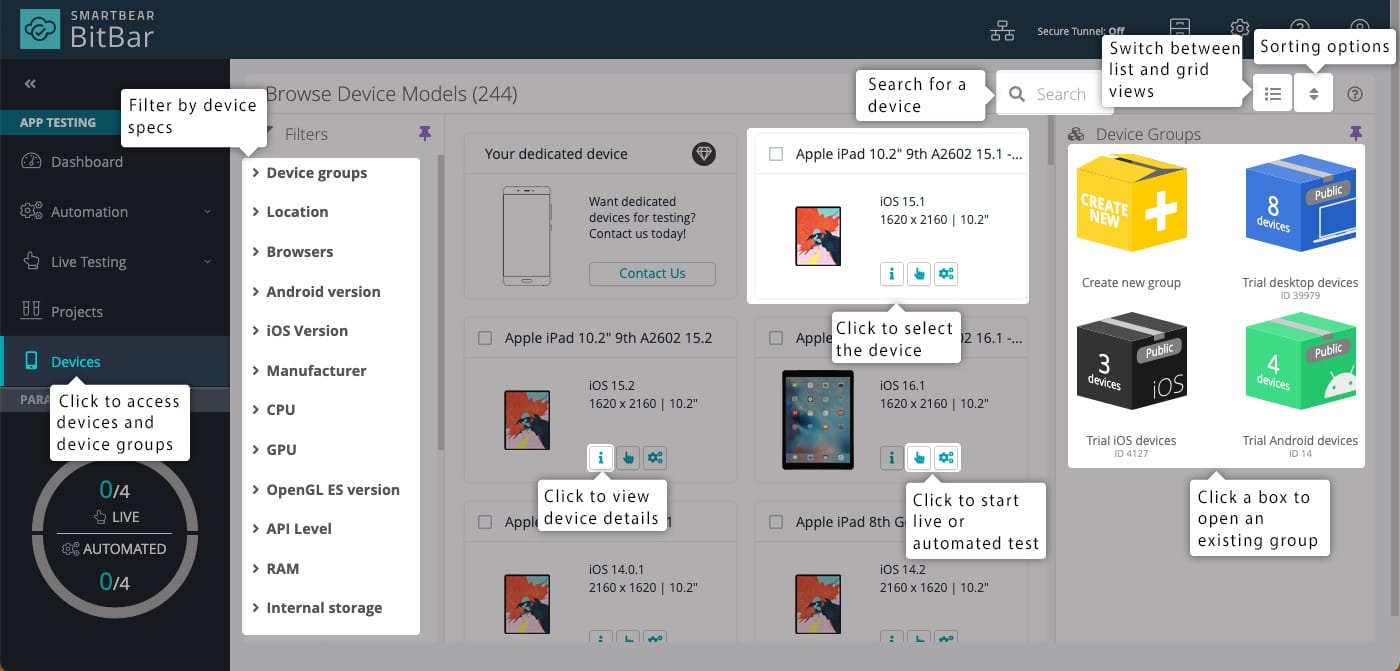The width and height of the screenshot is (1400, 671).
Task: Select Apple iPad 10.2" 9th A2602 15.1 checkbox
Action: pyautogui.click(x=776, y=154)
